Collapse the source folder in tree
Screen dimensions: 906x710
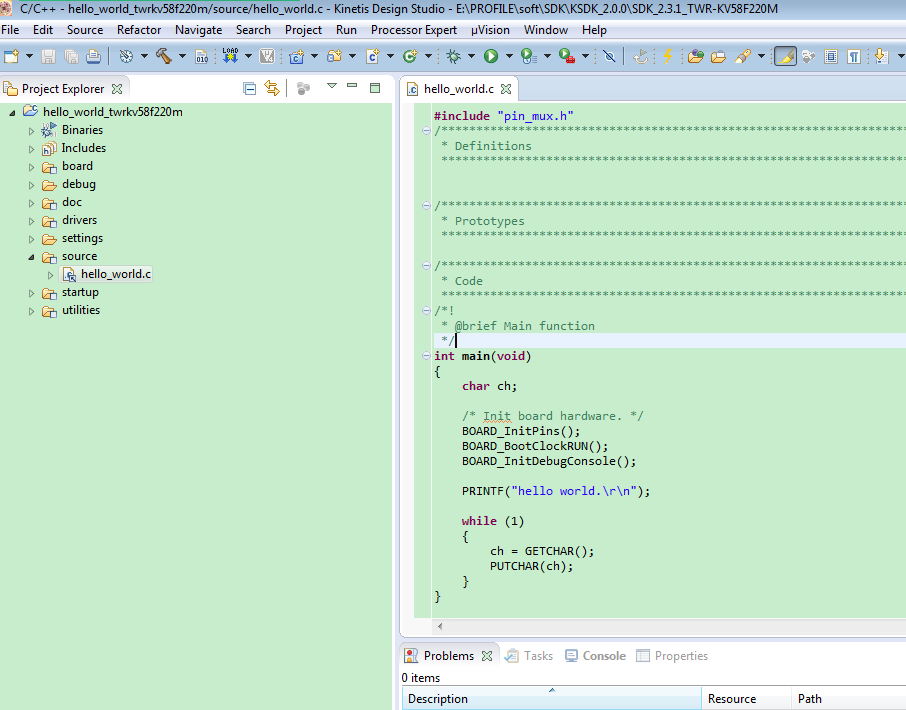pos(31,257)
